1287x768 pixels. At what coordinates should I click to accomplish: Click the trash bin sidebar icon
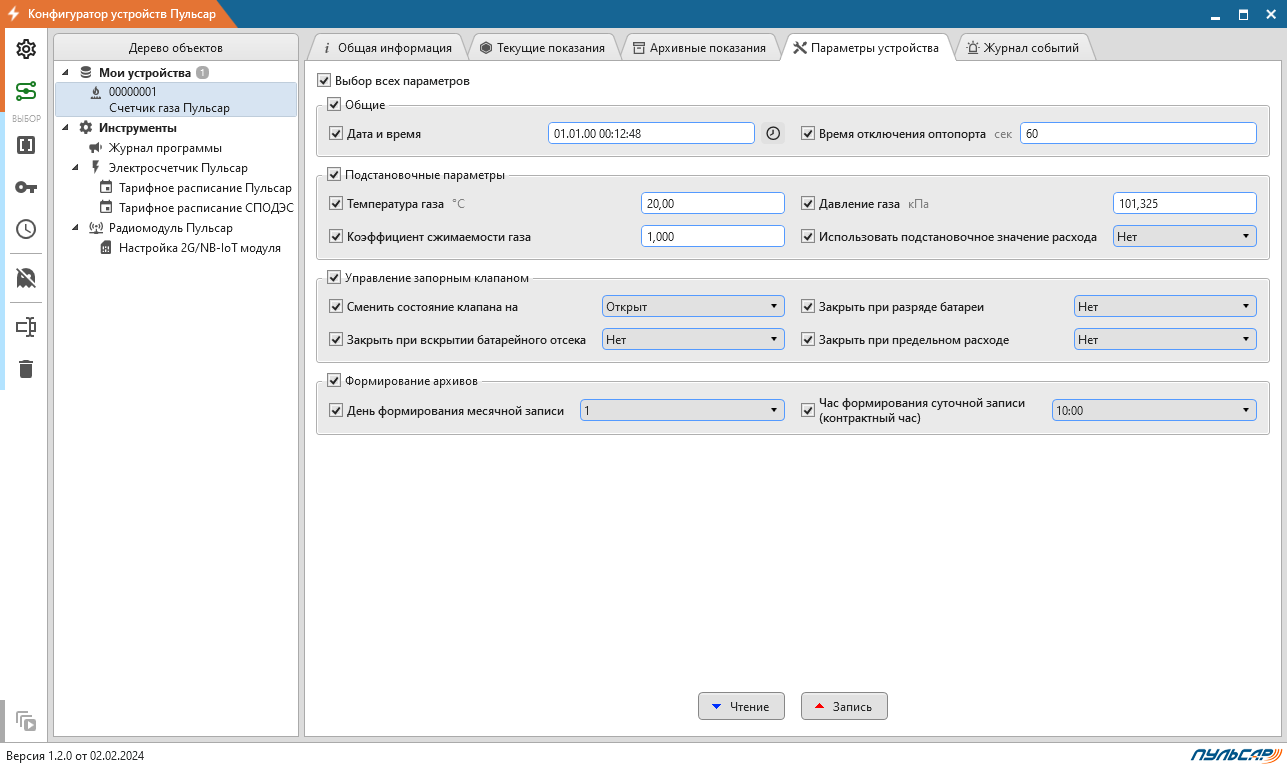[26, 369]
